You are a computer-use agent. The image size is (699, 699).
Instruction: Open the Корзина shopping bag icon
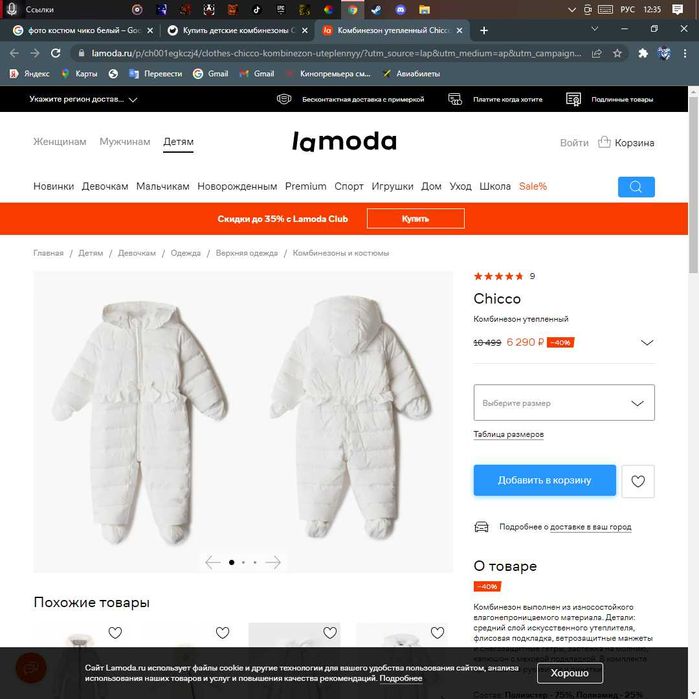(x=604, y=142)
